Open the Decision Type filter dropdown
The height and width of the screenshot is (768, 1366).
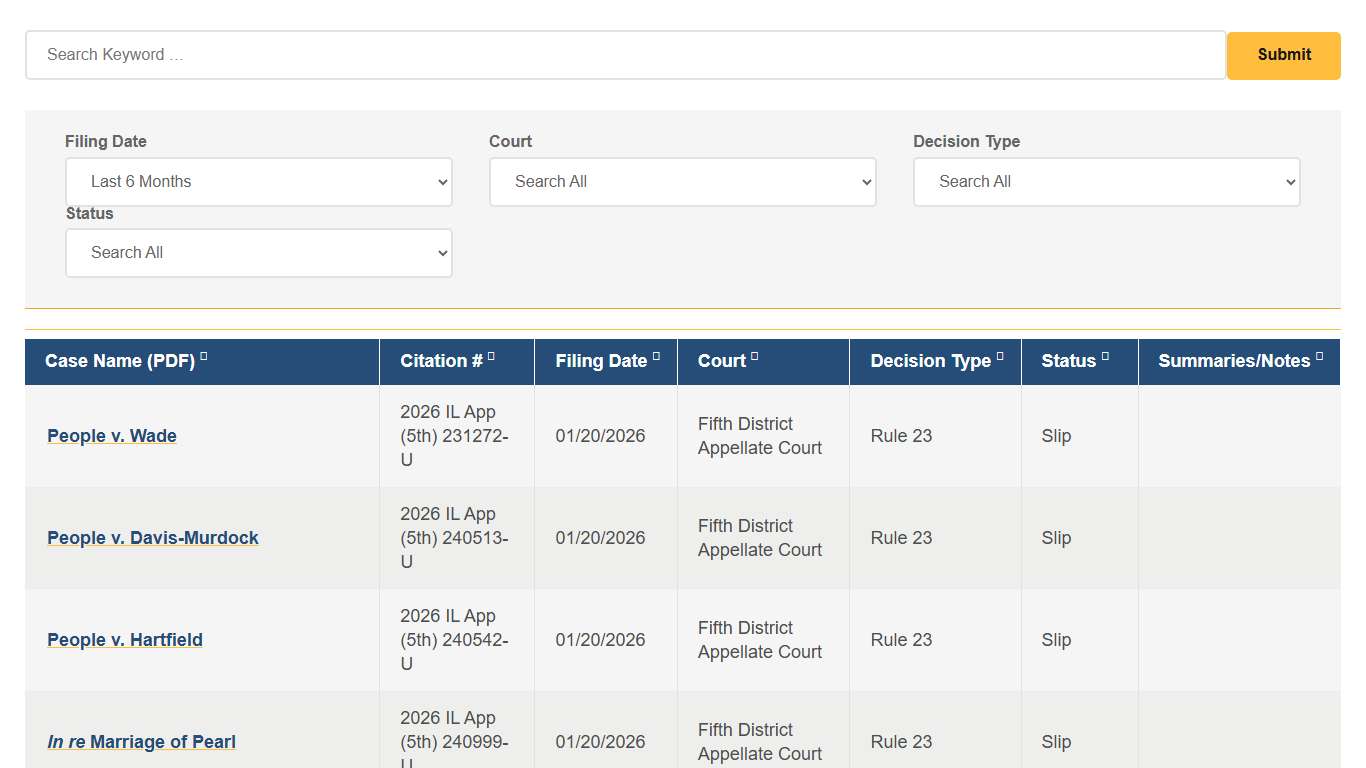point(1106,182)
